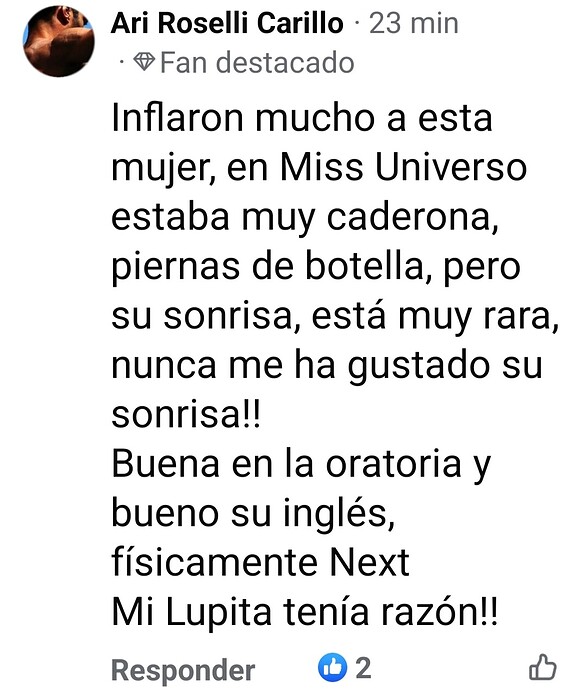
Task: Click the word sonrisa!! ending the sentence
Action: pyautogui.click(x=186, y=415)
